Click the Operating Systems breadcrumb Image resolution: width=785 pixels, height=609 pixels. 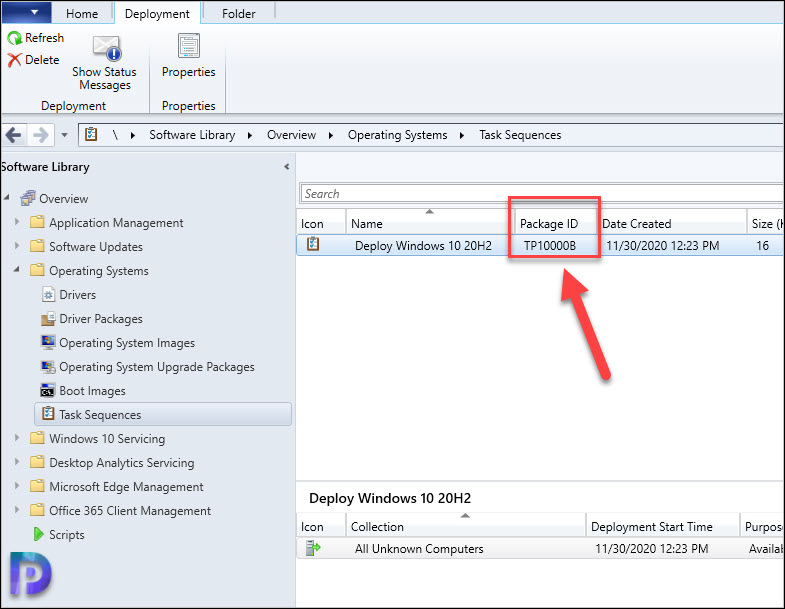(398, 135)
